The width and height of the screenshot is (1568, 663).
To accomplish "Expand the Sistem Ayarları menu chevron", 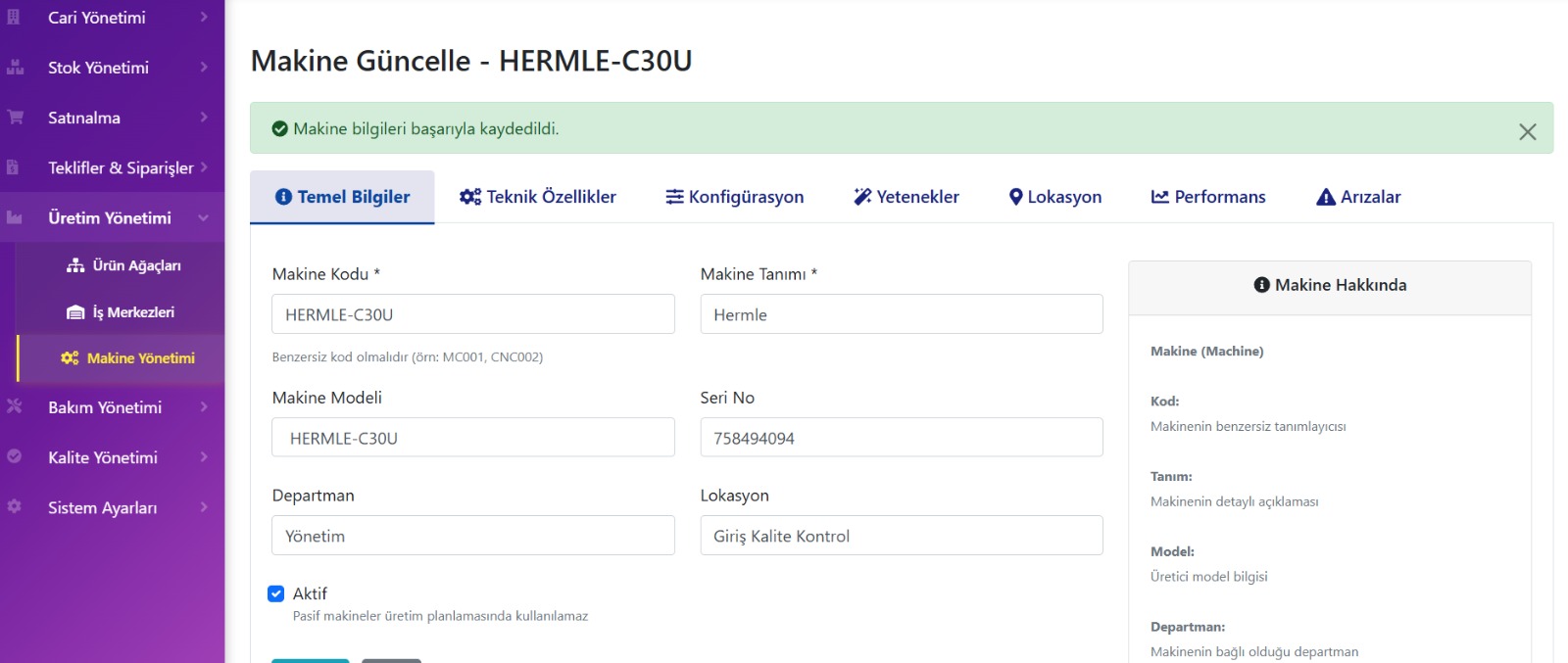I will coord(204,507).
